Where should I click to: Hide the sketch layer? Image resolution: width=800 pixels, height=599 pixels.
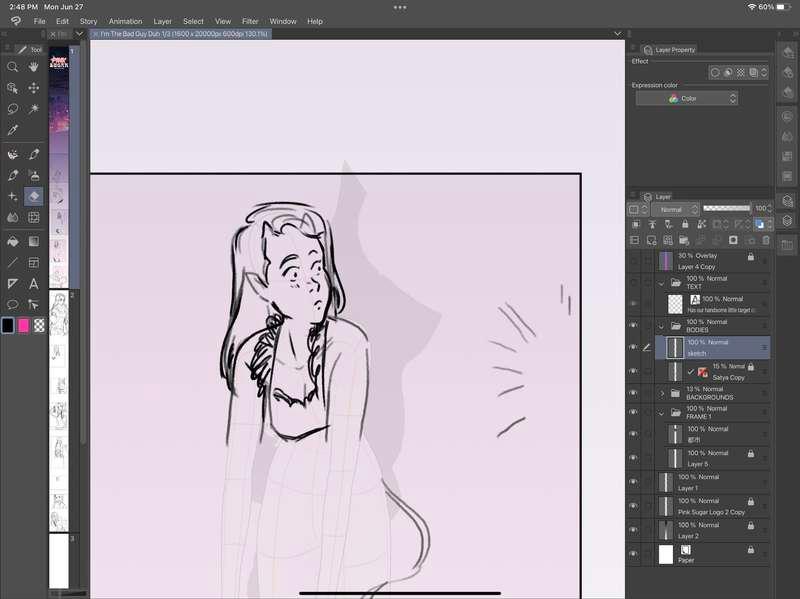coord(634,347)
